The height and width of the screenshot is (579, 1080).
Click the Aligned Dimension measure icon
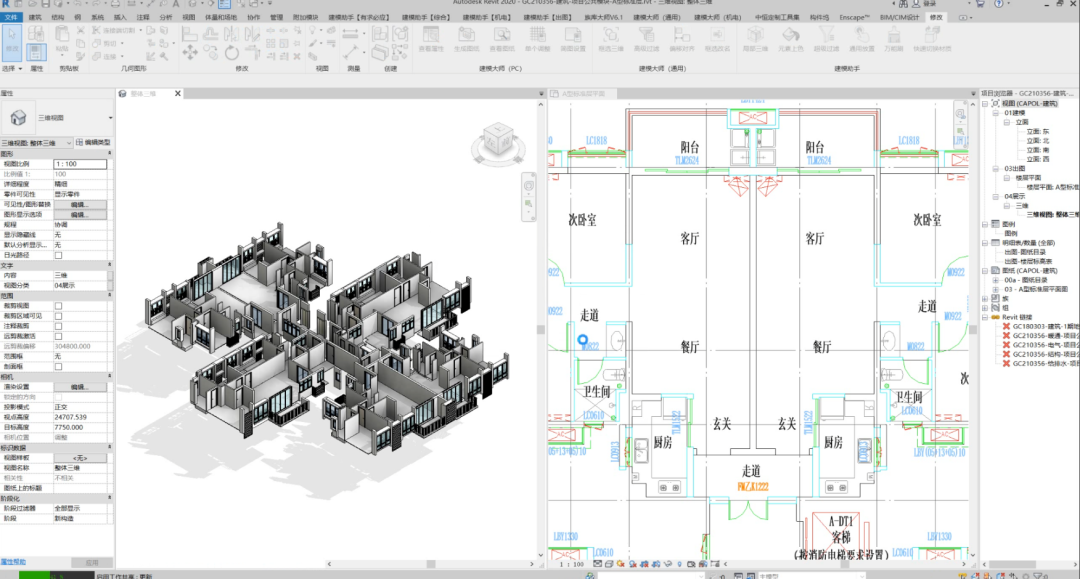351,33
